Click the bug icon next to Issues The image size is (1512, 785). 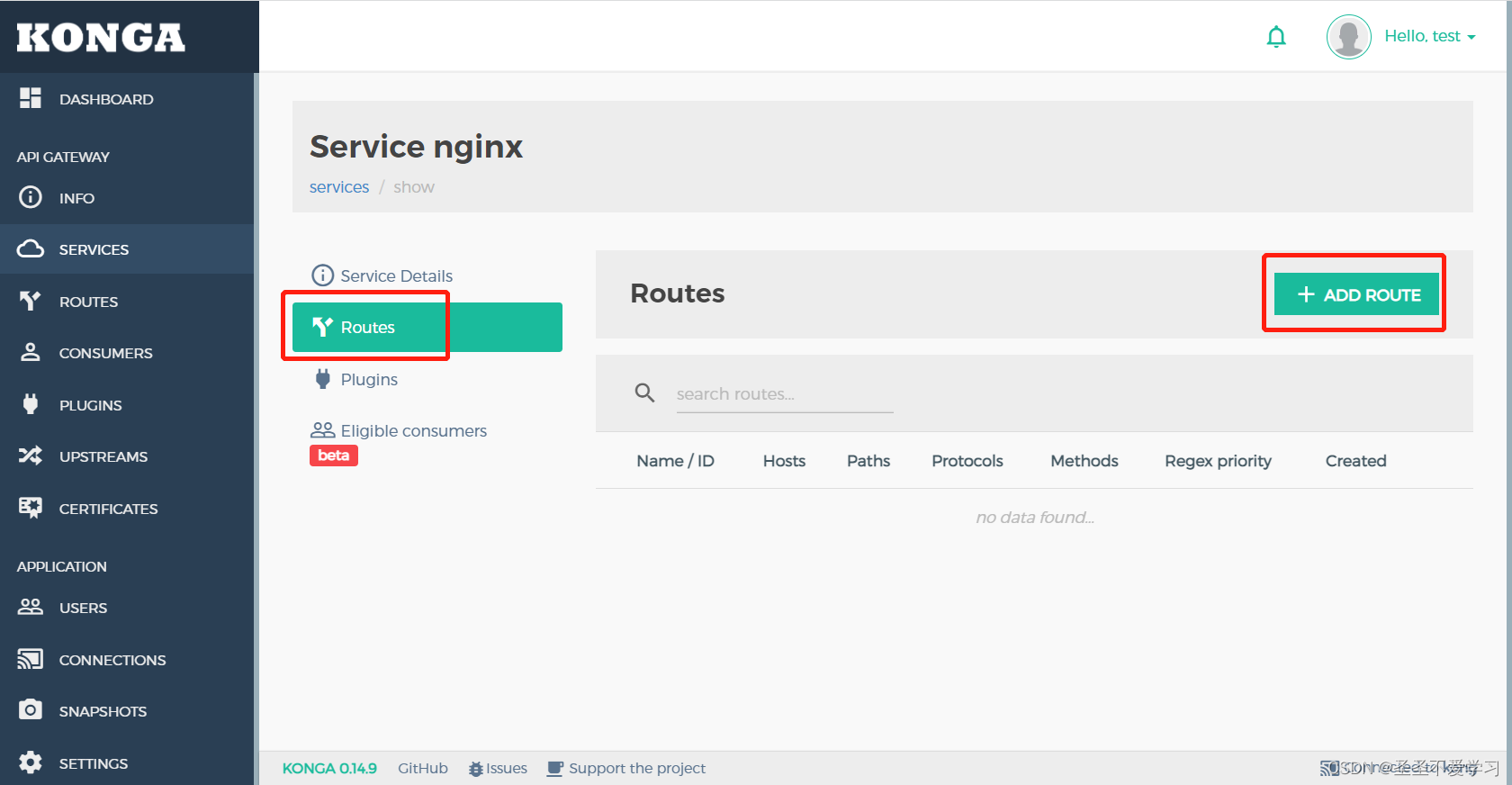coord(476,769)
